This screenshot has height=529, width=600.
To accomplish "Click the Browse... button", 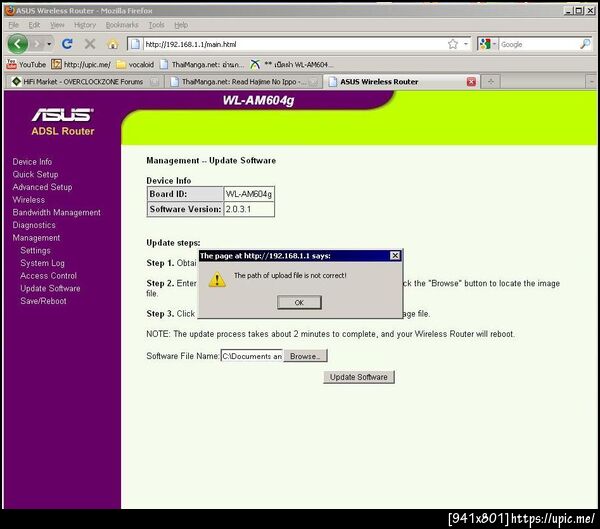I will click(x=305, y=356).
